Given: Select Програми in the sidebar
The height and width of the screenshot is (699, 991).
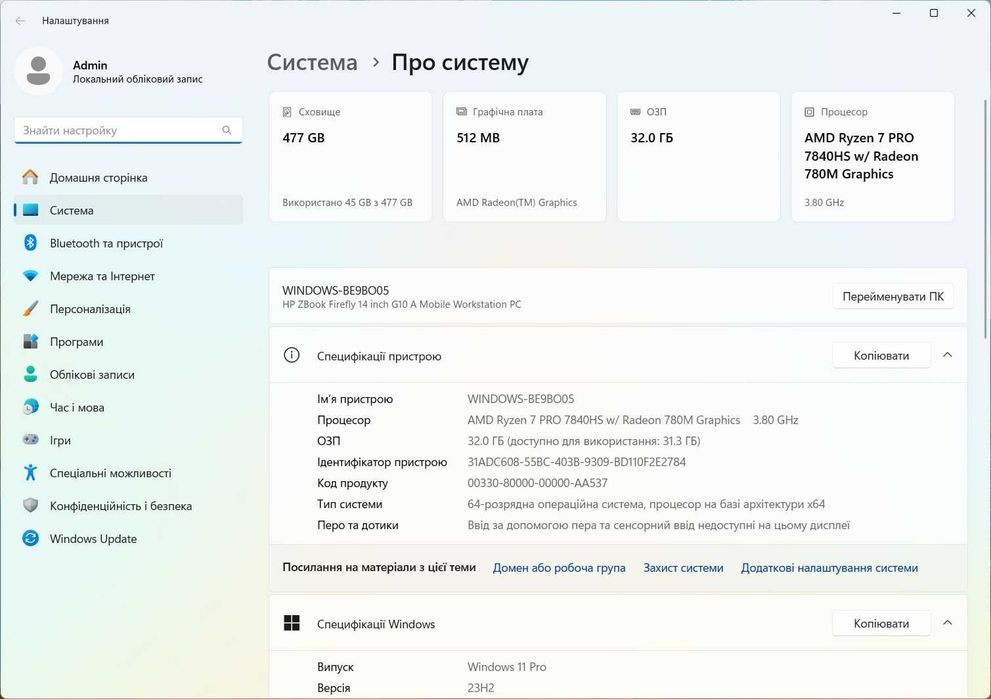Looking at the screenshot, I should pyautogui.click(x=128, y=342).
